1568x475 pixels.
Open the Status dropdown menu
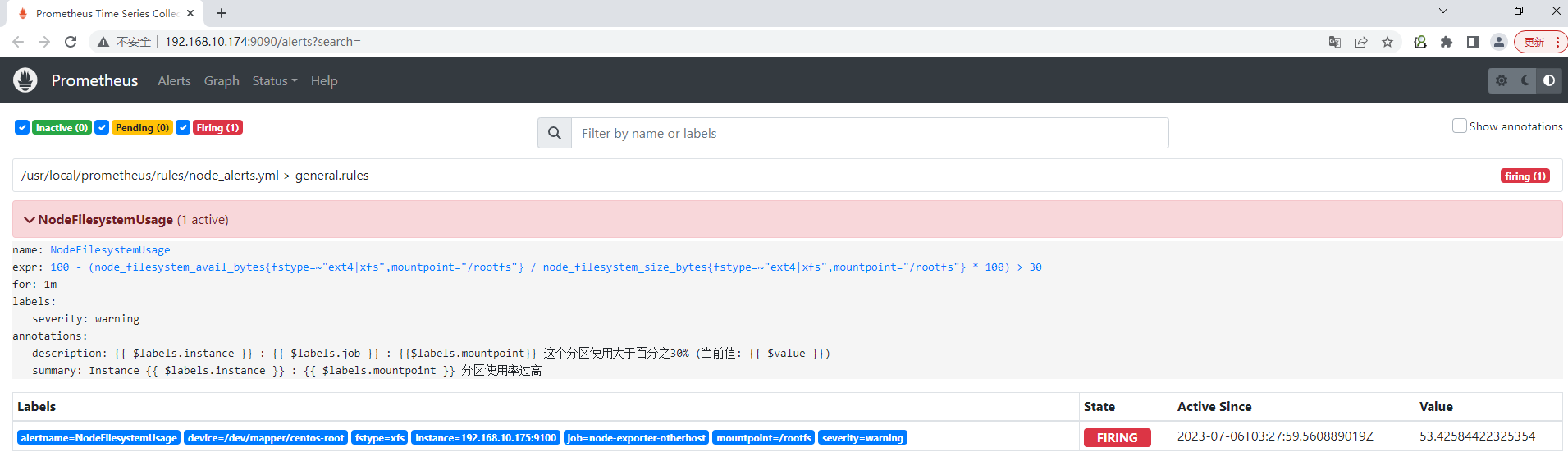point(275,80)
